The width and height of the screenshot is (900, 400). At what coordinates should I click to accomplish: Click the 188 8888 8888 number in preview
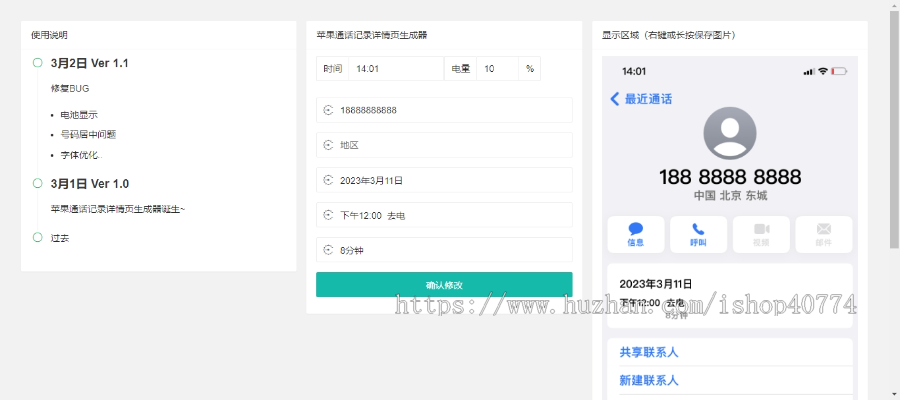coord(730,177)
